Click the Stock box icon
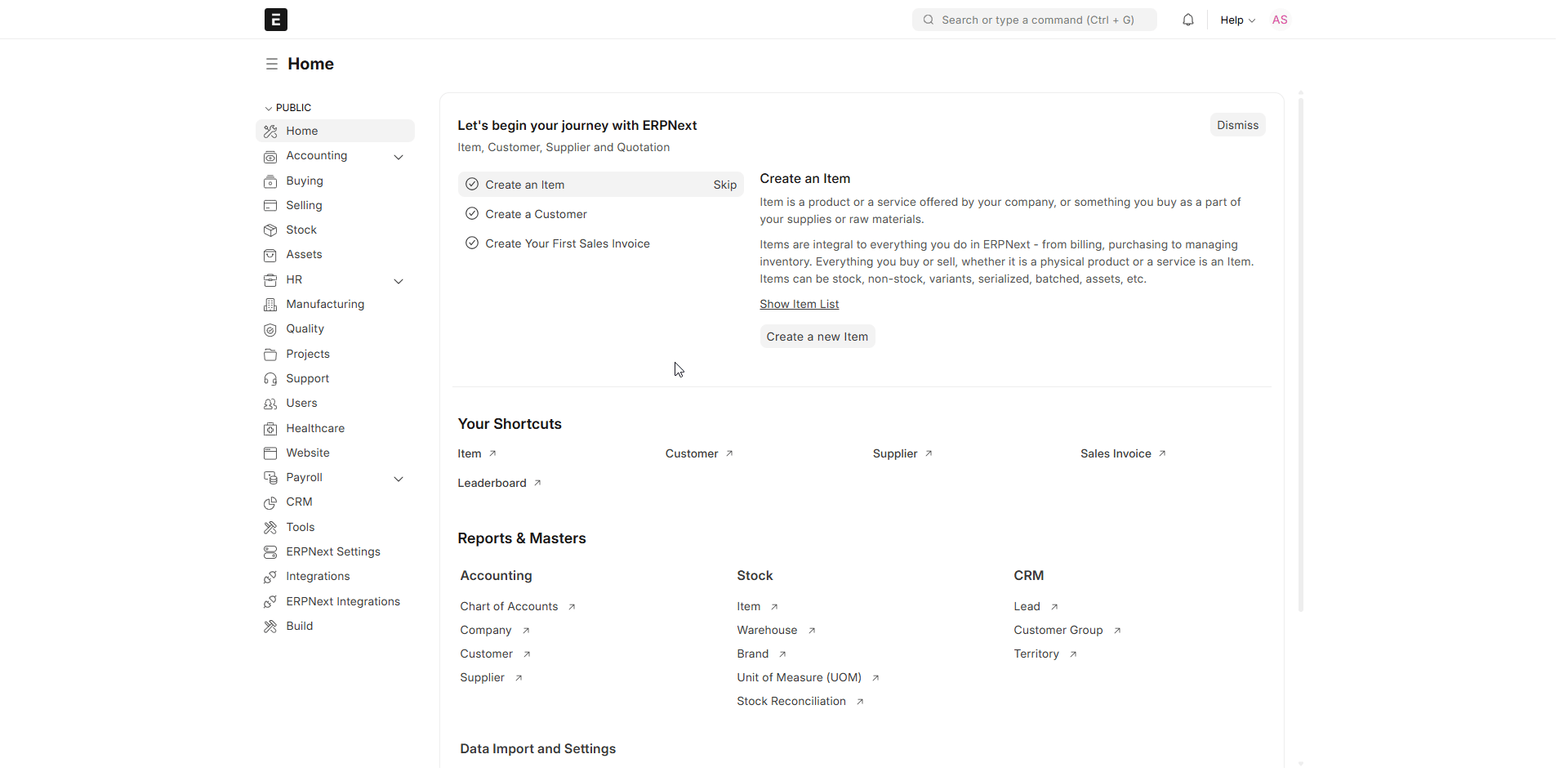The image size is (1568, 772). pos(270,230)
